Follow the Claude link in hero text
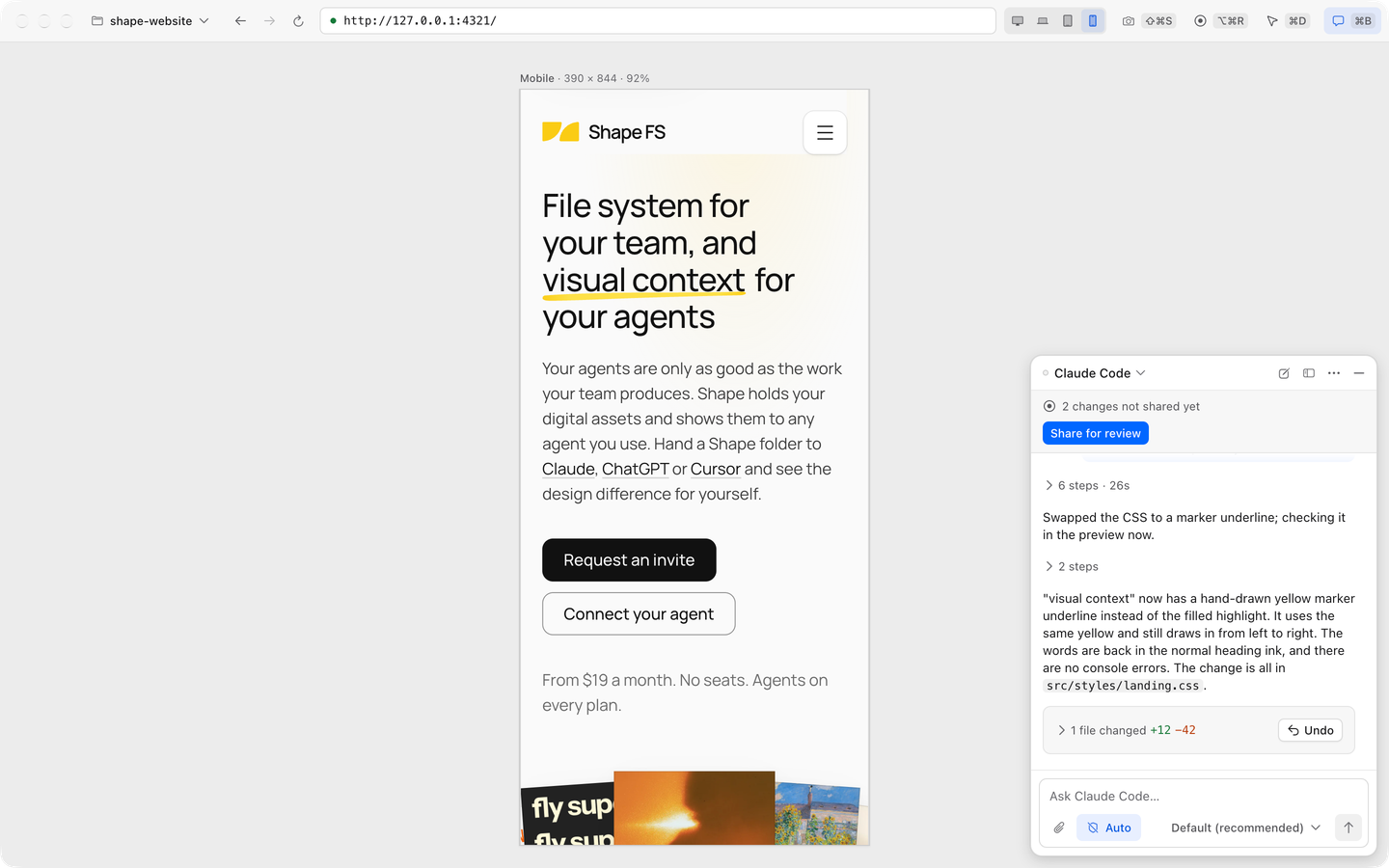The height and width of the screenshot is (868, 1389). pyautogui.click(x=568, y=469)
